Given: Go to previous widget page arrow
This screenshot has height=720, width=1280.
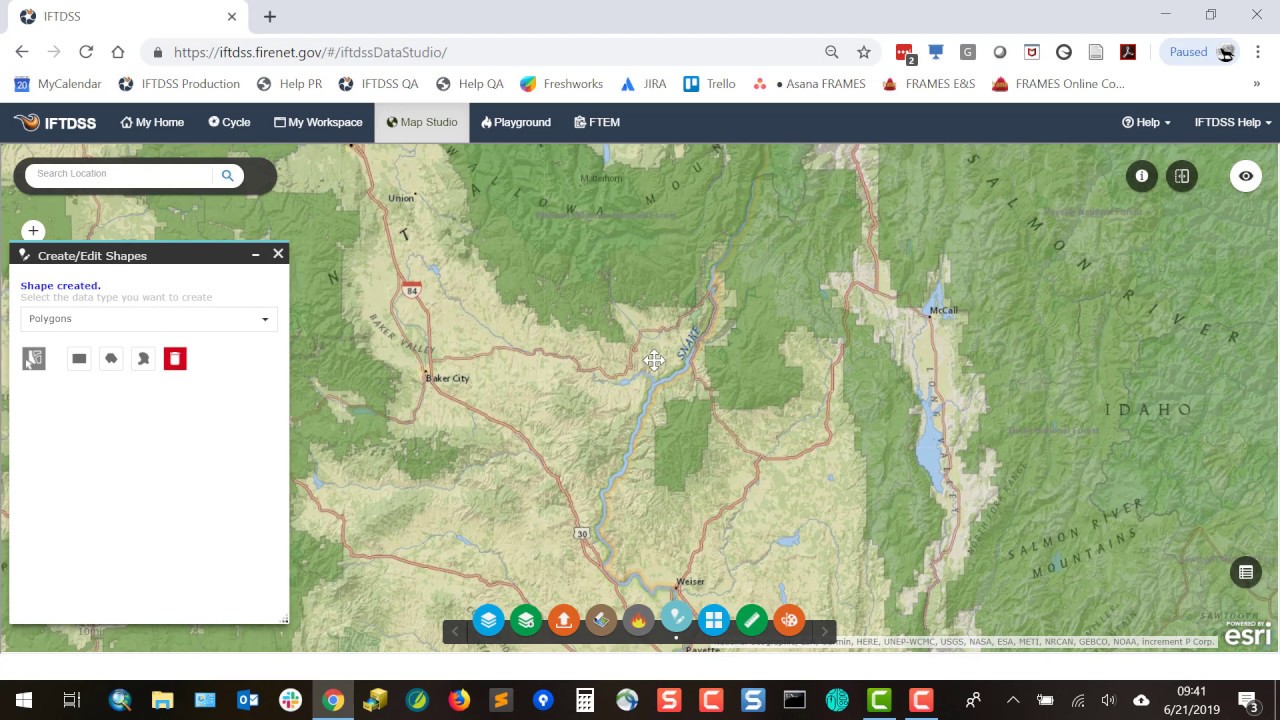Looking at the screenshot, I should pos(455,631).
